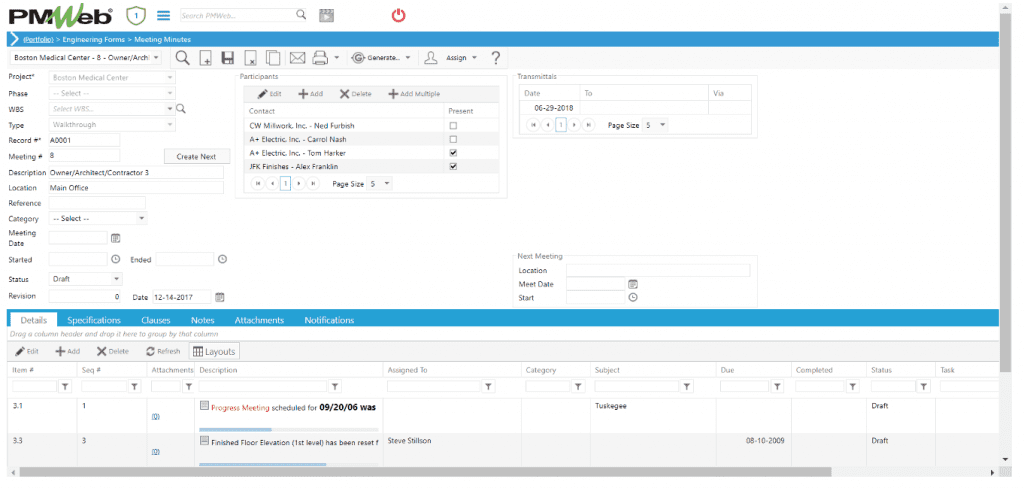Open attachments (0) link for item 3.1
This screenshot has width=1024, height=488.
[155, 416]
